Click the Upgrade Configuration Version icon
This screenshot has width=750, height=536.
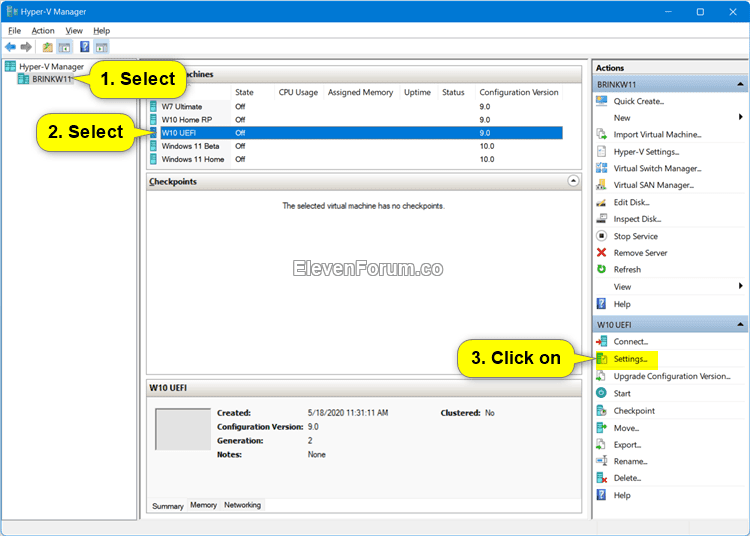click(601, 376)
